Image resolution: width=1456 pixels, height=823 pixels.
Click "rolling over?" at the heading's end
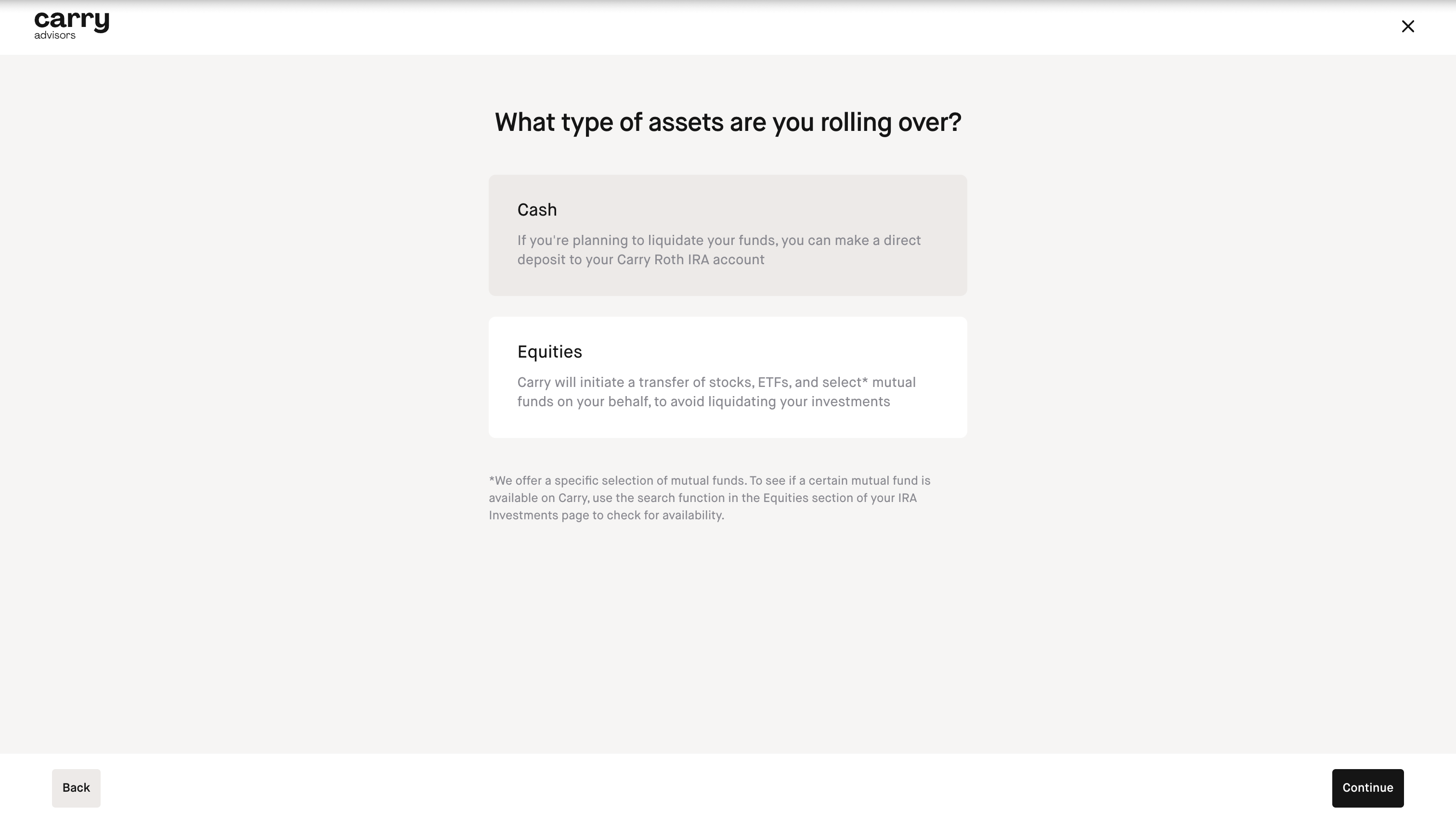click(891, 122)
